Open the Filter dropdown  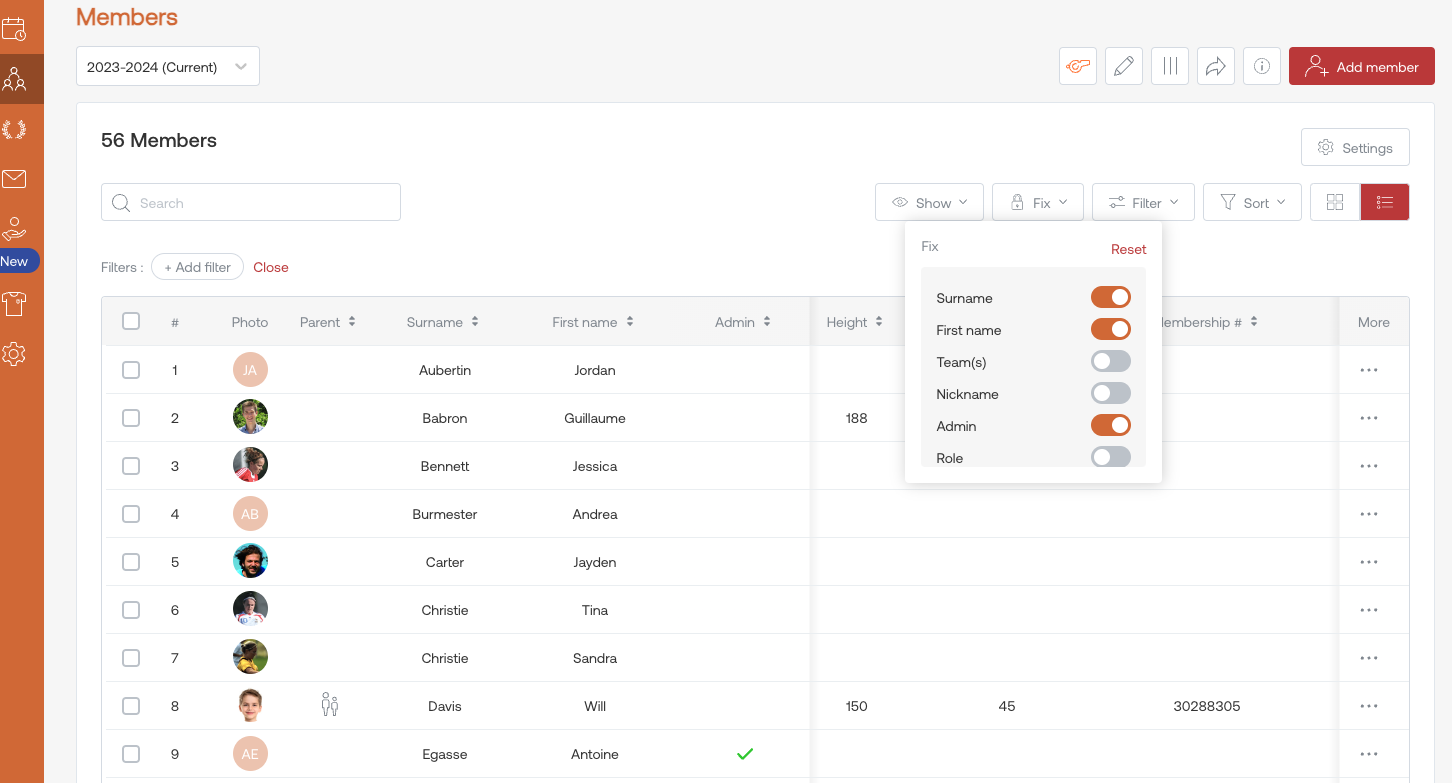tap(1143, 202)
